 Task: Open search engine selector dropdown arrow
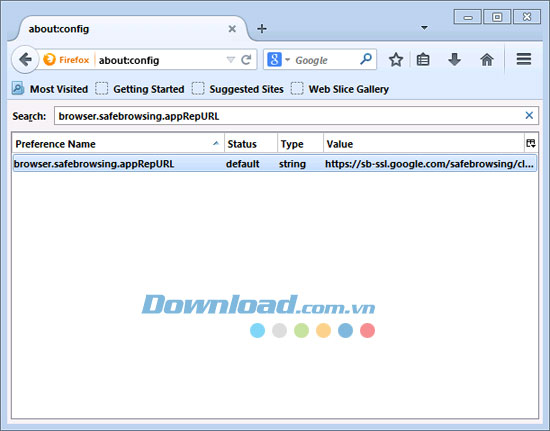coord(287,60)
